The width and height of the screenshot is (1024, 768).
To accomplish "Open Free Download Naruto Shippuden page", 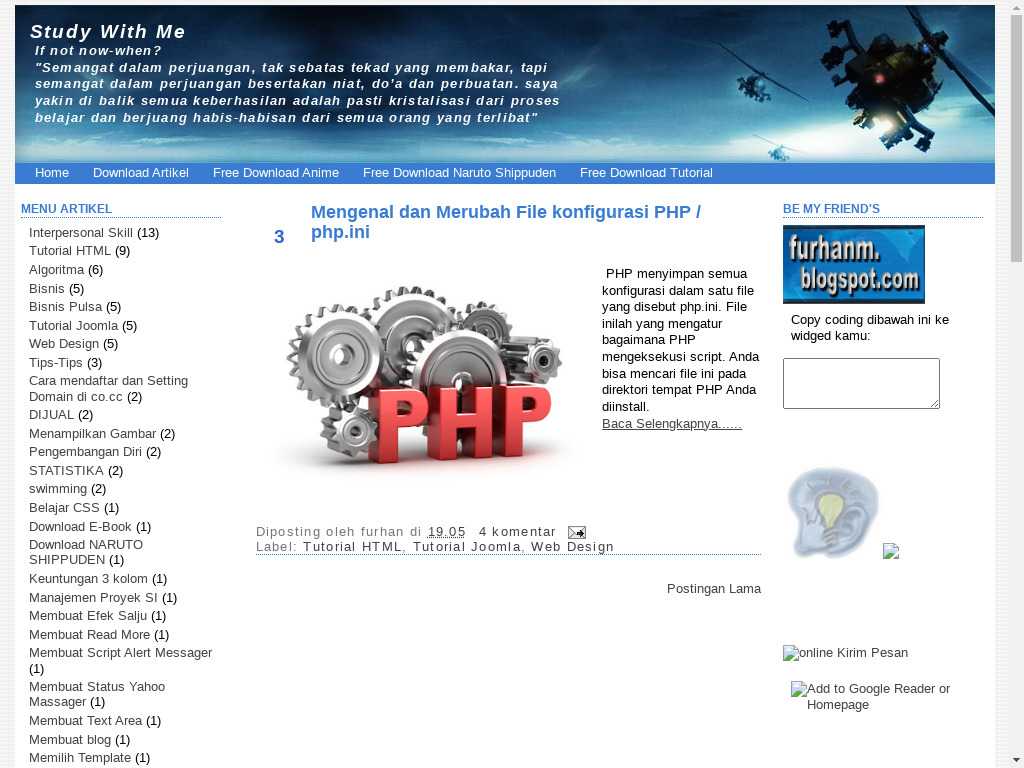I will [x=459, y=173].
